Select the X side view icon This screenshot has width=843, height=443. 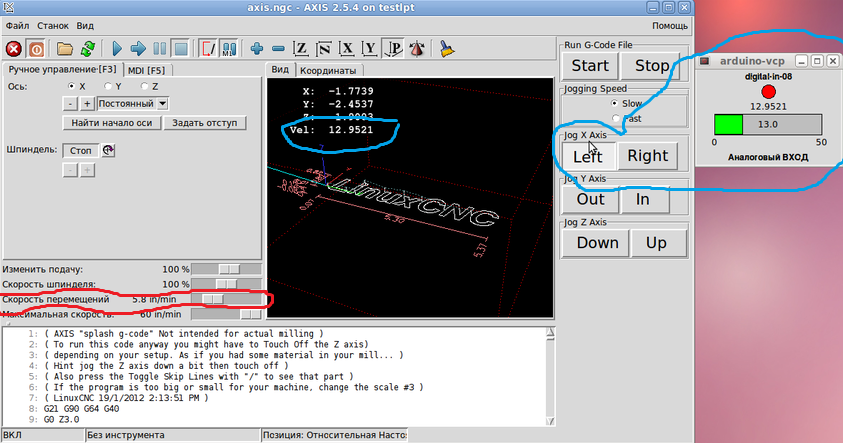347,49
